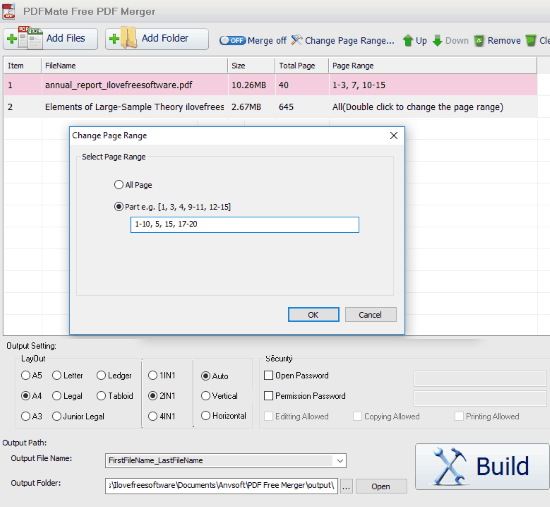Remove the selected file
The width and height of the screenshot is (550, 507).
coord(497,41)
